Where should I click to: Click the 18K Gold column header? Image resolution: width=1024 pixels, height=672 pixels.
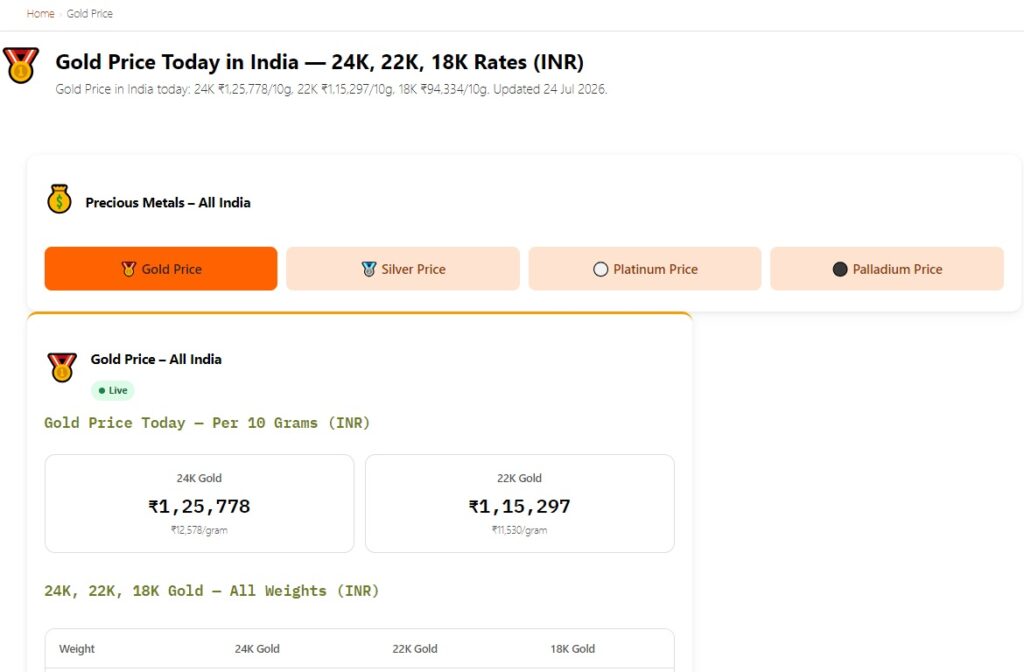tap(573, 648)
